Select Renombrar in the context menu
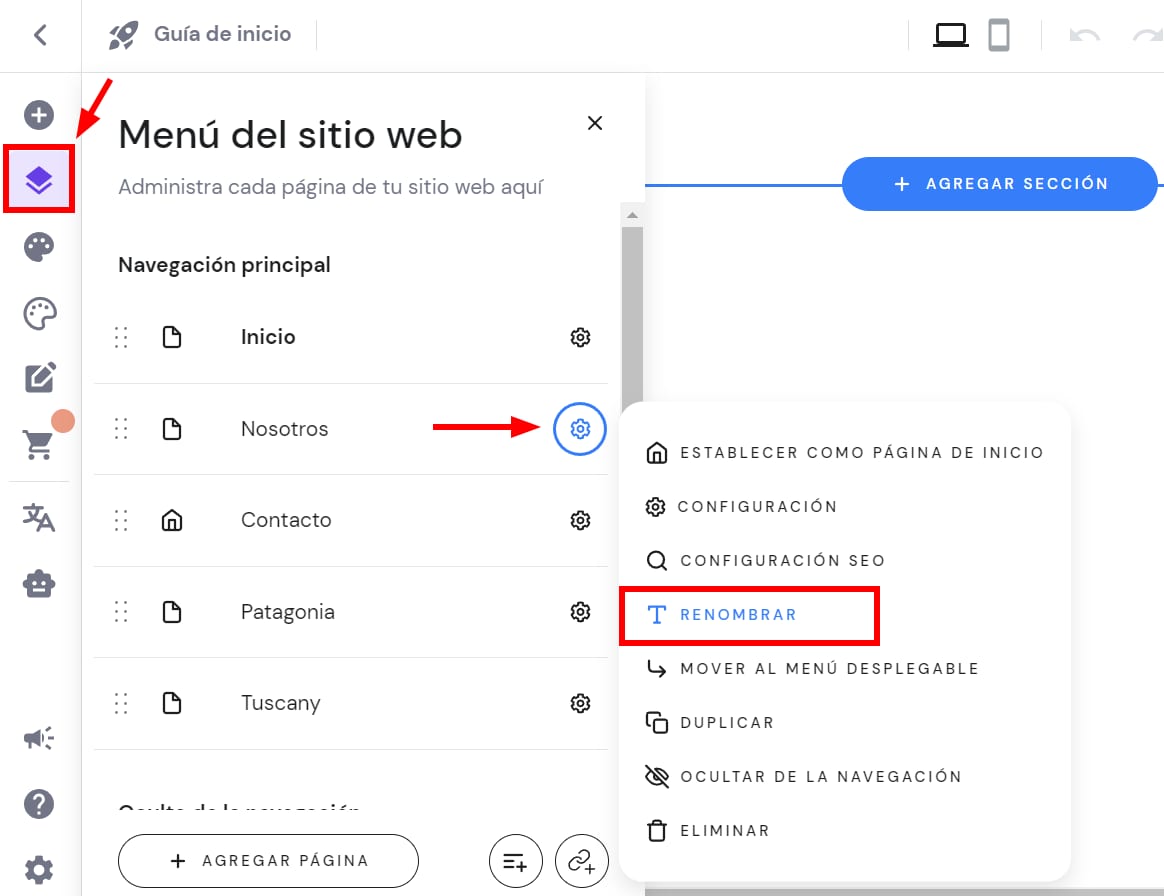The height and width of the screenshot is (896, 1164). (738, 615)
